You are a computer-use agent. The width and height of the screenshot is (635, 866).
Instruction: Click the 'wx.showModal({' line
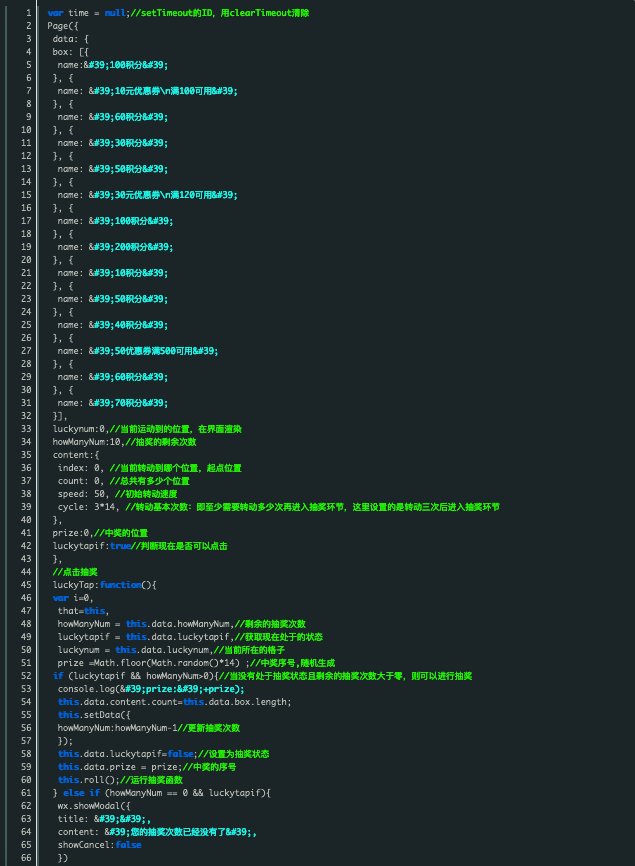[x=94, y=805]
